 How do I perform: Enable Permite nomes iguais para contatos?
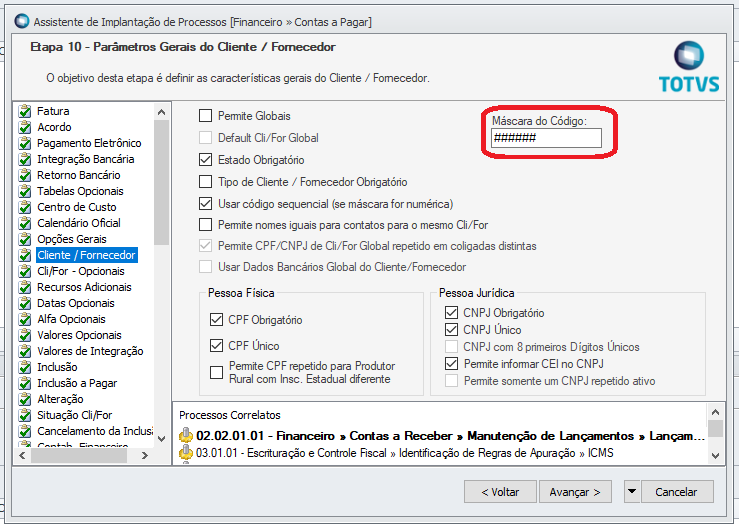tap(205, 225)
